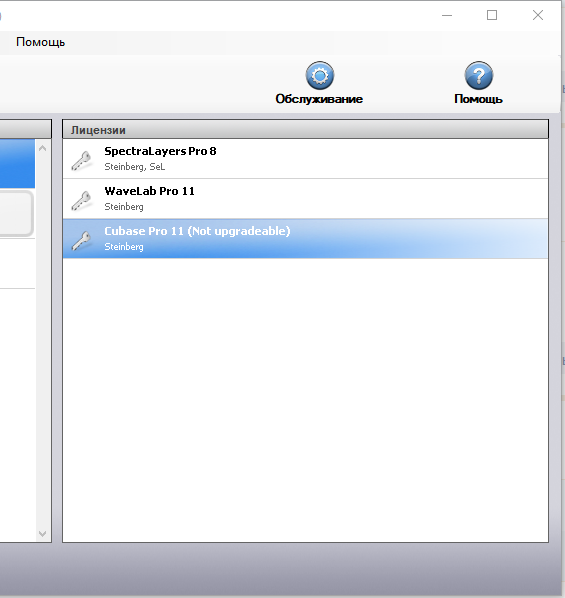Select Cubase Pro 11 (Not upgradeable) license
The image size is (565, 598).
[305, 239]
